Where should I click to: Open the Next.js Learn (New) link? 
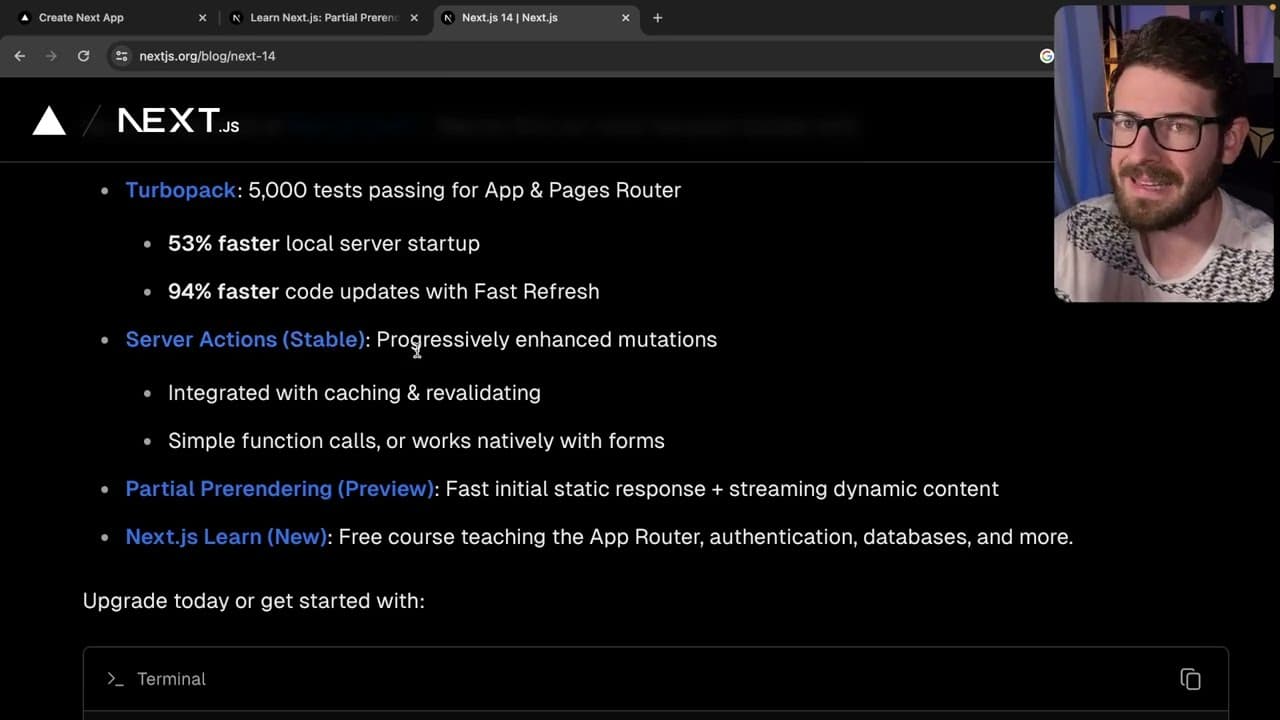pyautogui.click(x=226, y=536)
